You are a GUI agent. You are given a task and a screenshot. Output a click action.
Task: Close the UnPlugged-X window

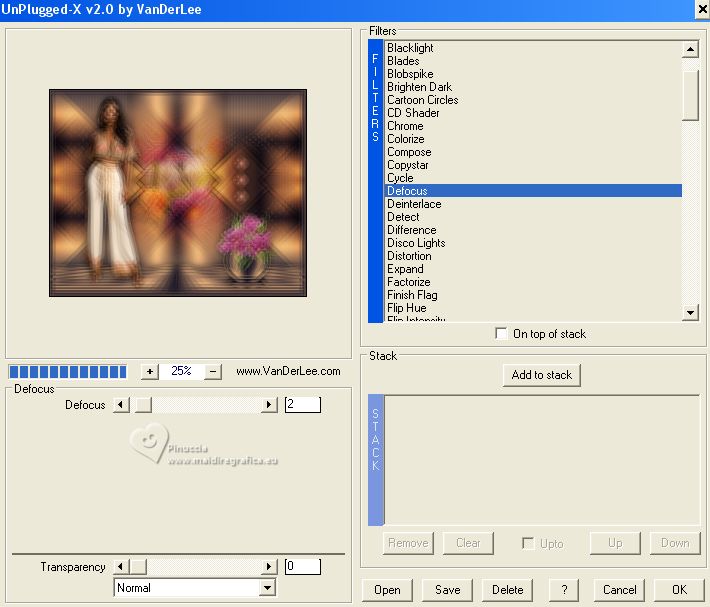click(702, 10)
